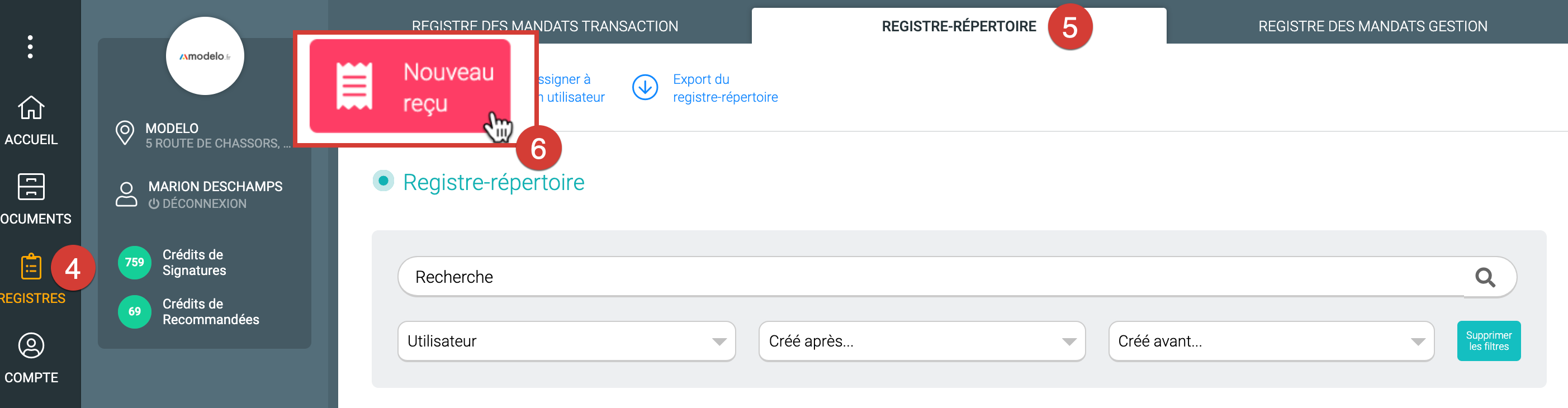Click Supprimer les filtres button
This screenshot has width=1568, height=408.
1488,341
